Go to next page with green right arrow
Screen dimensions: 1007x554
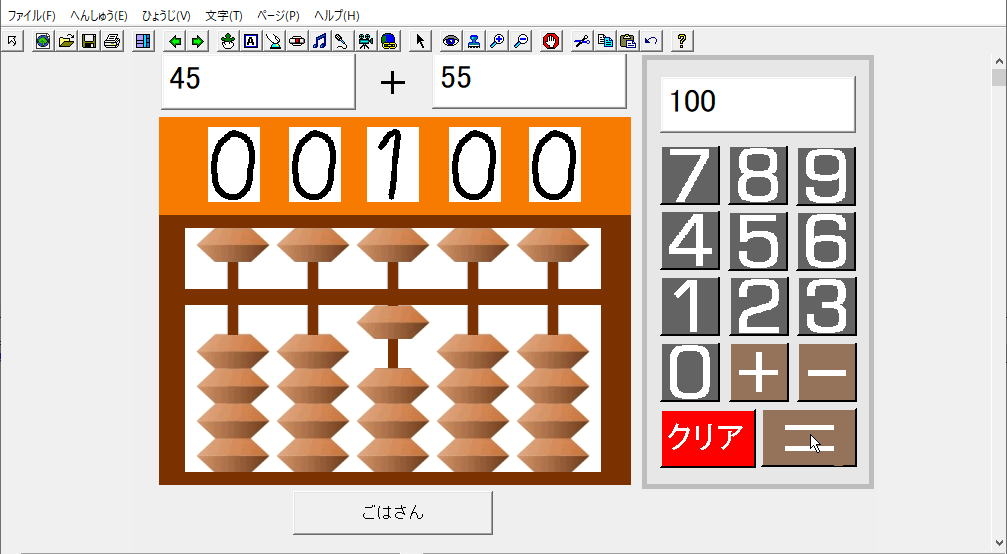197,41
